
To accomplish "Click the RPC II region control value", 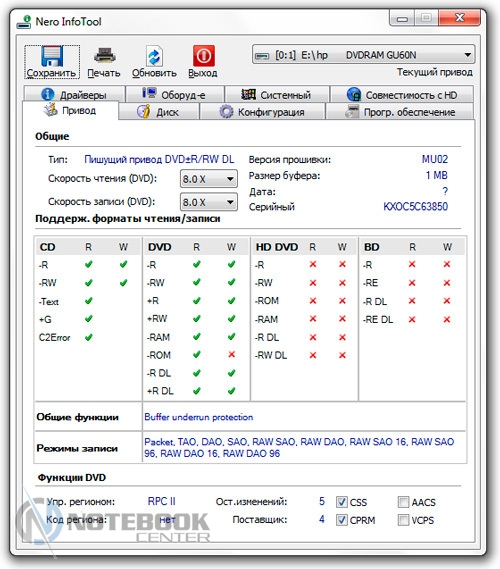I will click(161, 502).
